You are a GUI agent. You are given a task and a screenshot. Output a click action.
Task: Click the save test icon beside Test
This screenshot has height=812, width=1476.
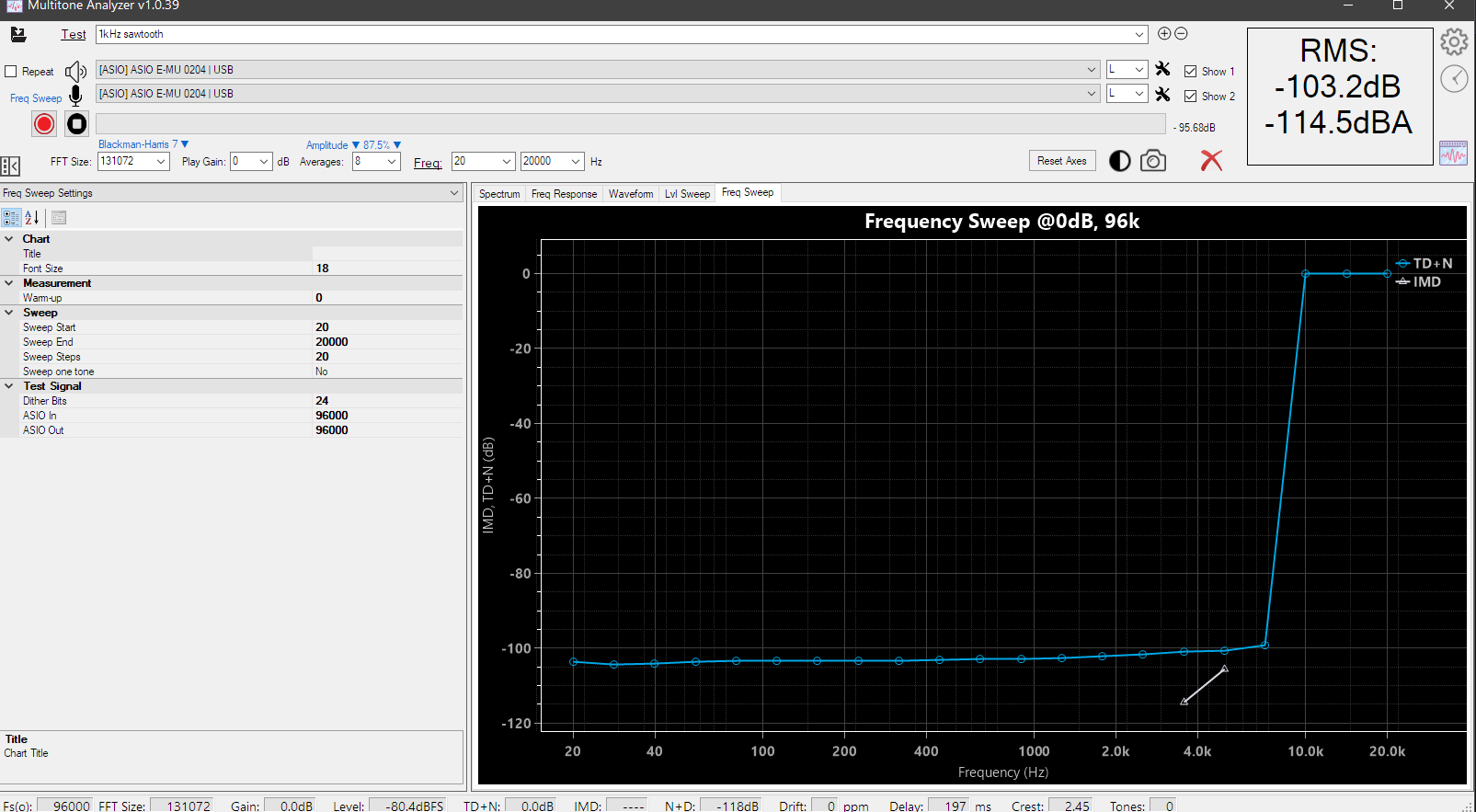coord(18,34)
